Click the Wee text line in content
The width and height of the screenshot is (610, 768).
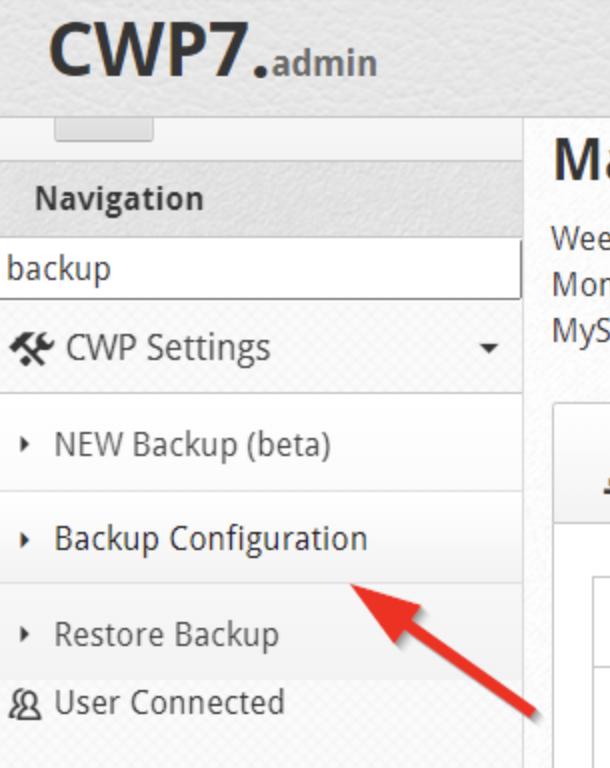pyautogui.click(x=581, y=238)
